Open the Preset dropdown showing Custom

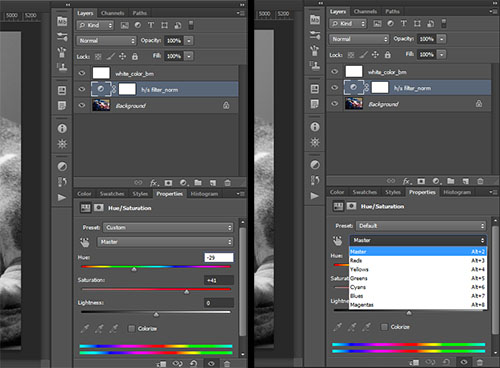click(168, 227)
